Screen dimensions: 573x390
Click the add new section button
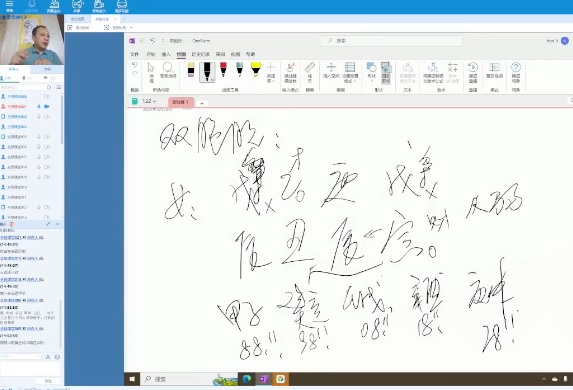(202, 103)
